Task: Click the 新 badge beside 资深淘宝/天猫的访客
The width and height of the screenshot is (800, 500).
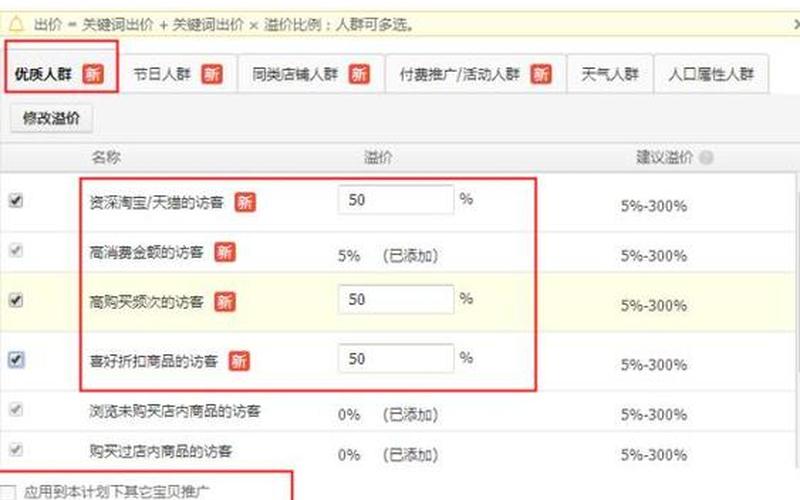Action: click(x=245, y=203)
